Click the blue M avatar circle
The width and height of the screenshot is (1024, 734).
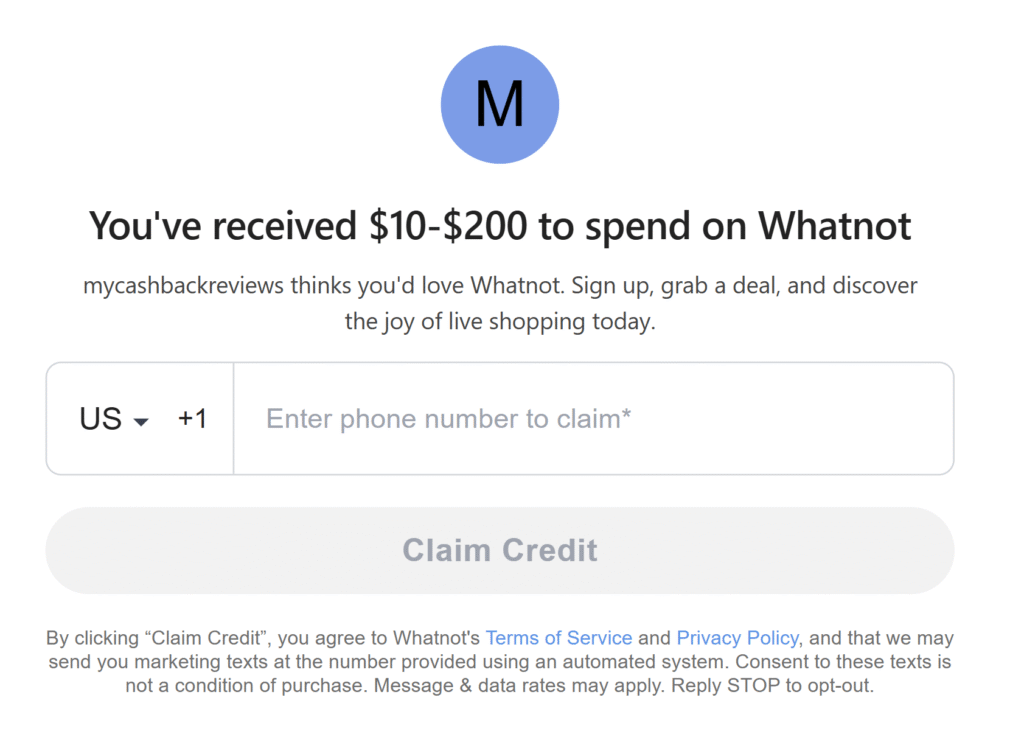(500, 105)
